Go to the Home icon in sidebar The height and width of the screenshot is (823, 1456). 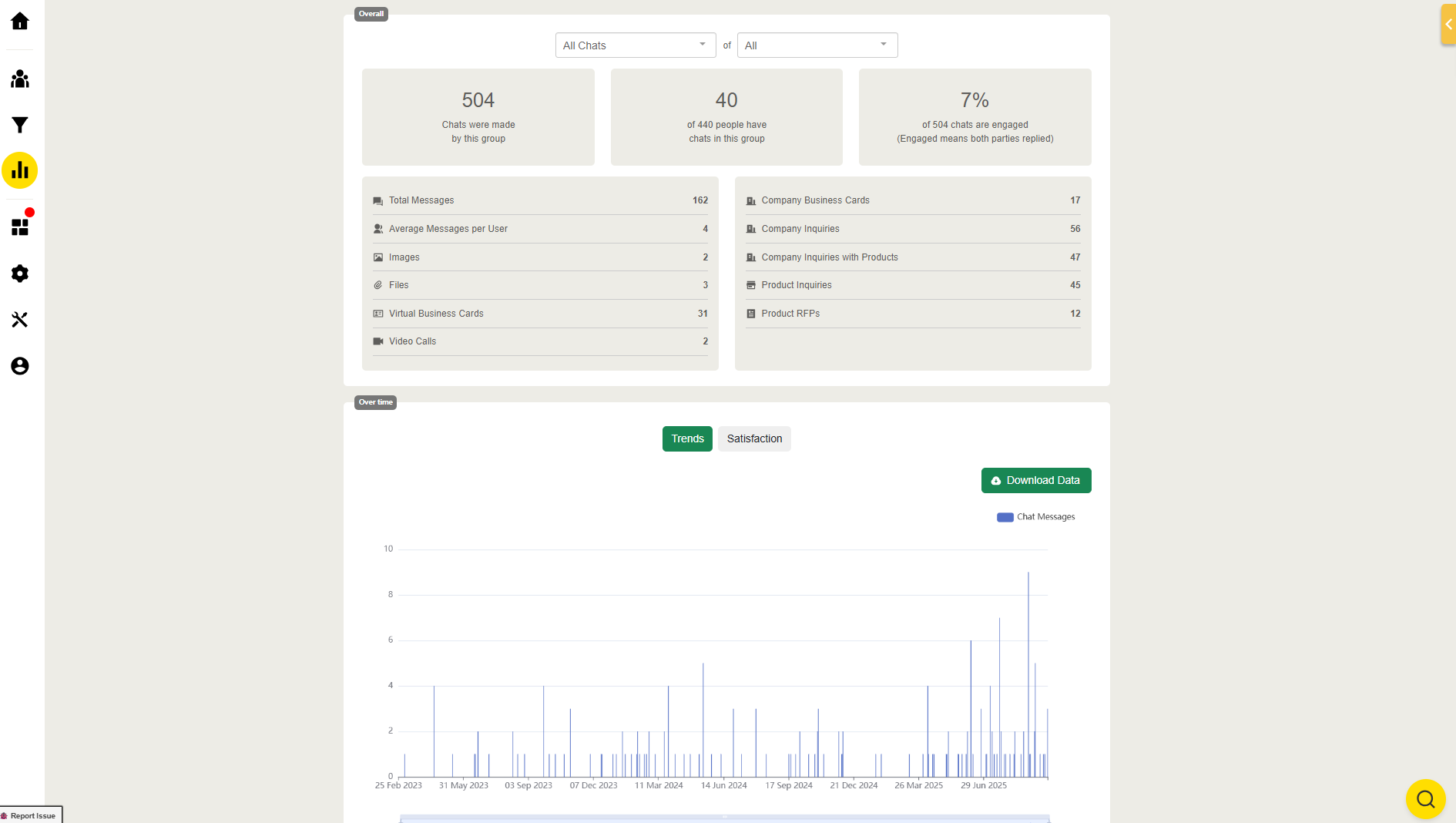click(x=20, y=21)
